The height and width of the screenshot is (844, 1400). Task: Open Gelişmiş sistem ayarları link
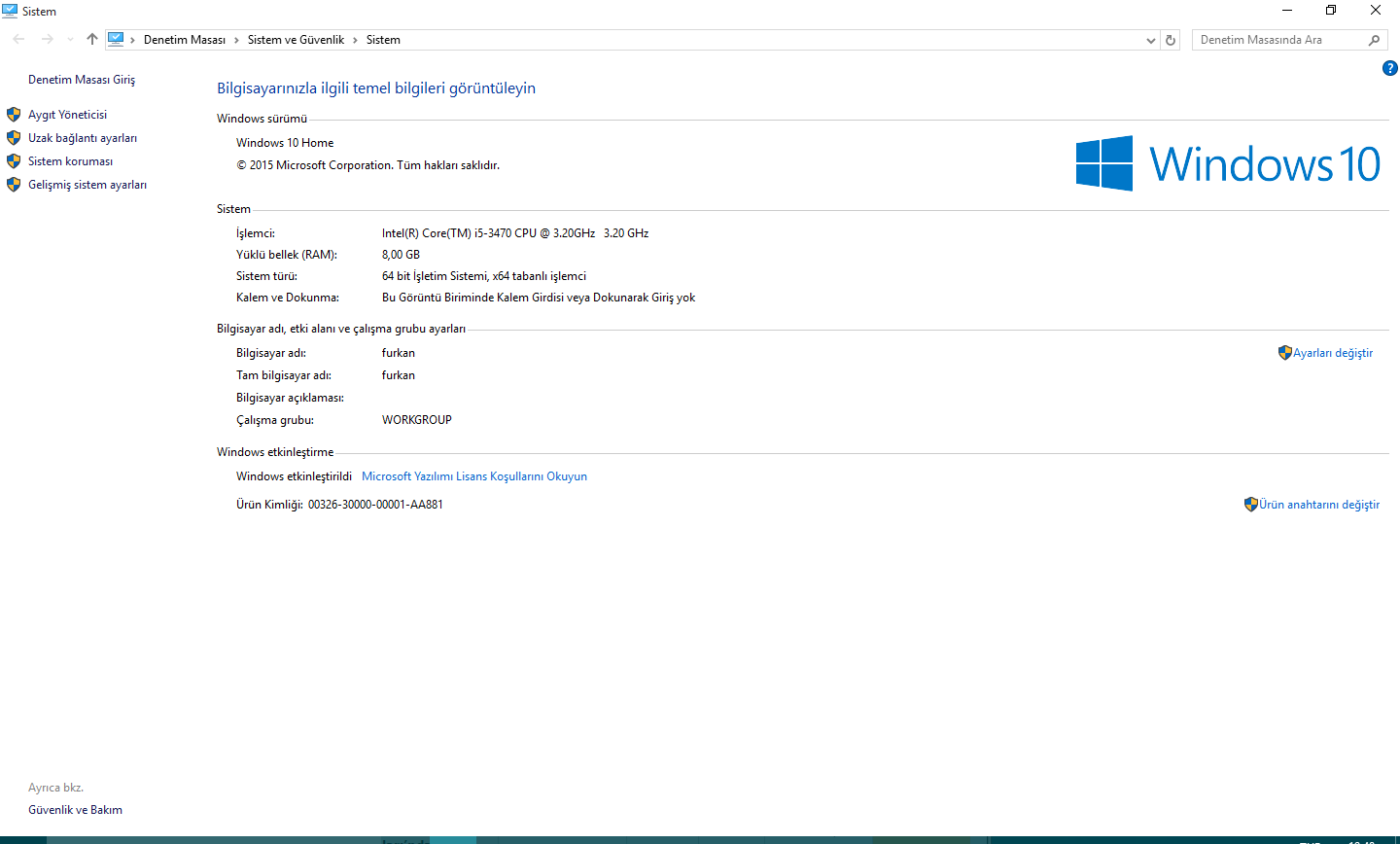[87, 185]
